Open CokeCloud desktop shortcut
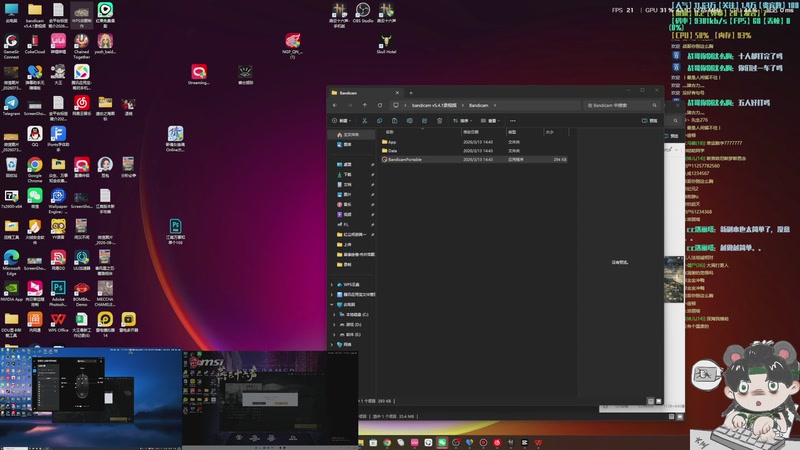 [35, 44]
